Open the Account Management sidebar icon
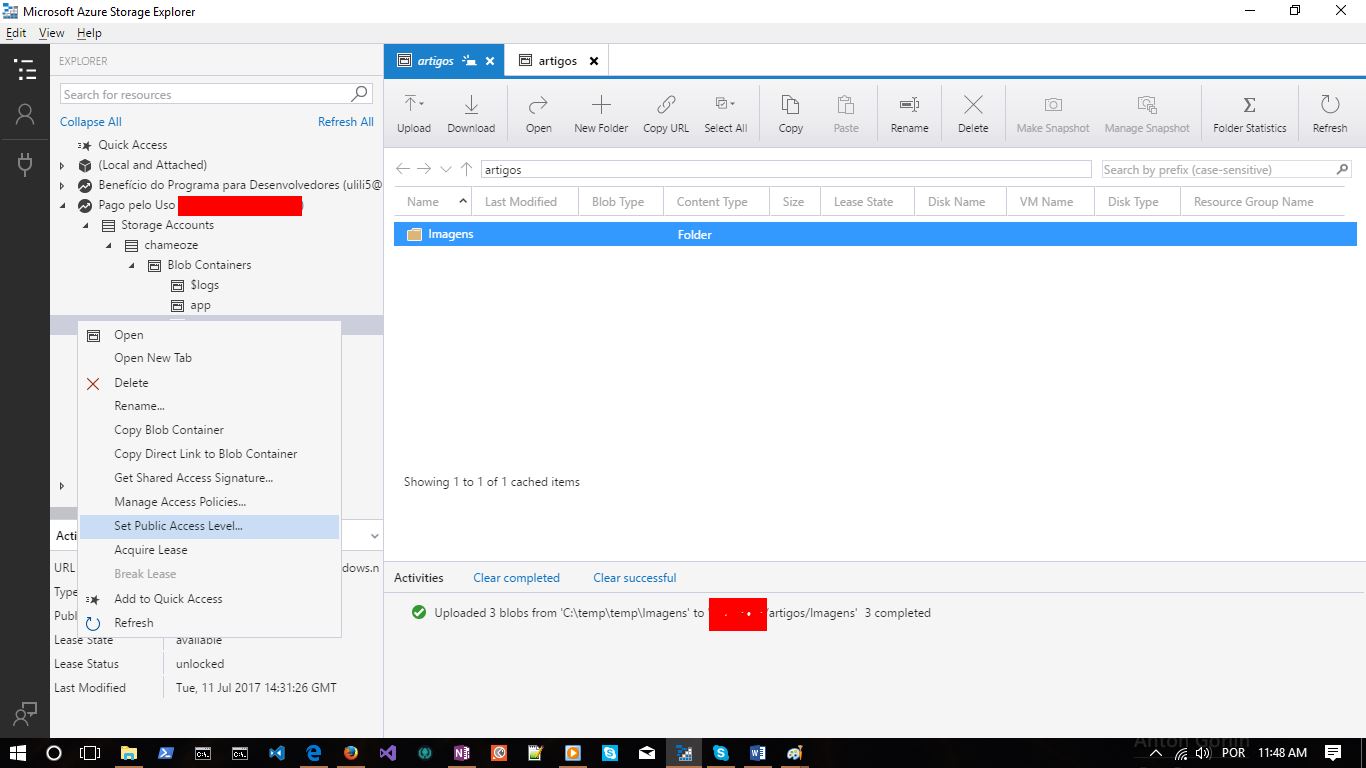This screenshot has width=1366, height=768. tap(25, 115)
